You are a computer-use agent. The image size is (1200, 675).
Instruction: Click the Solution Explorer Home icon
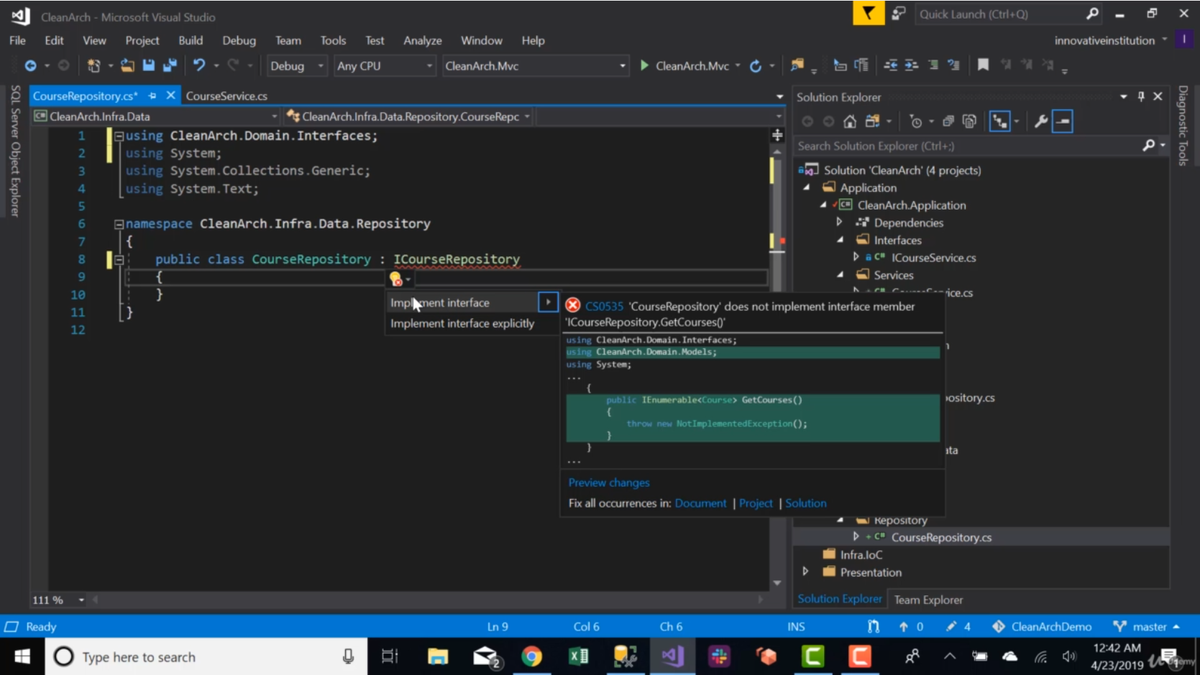pos(849,122)
